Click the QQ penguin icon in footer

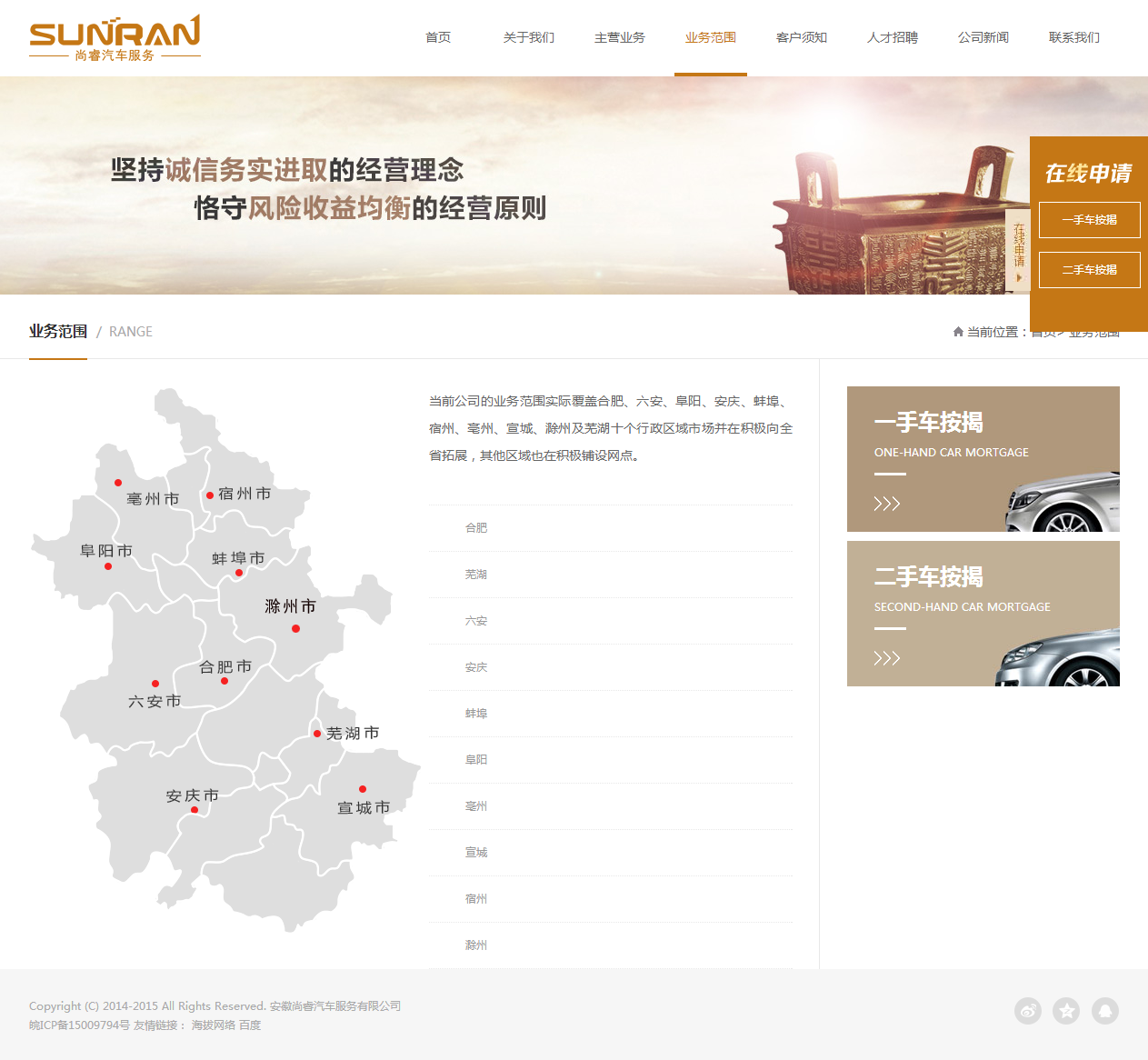point(1105,1011)
